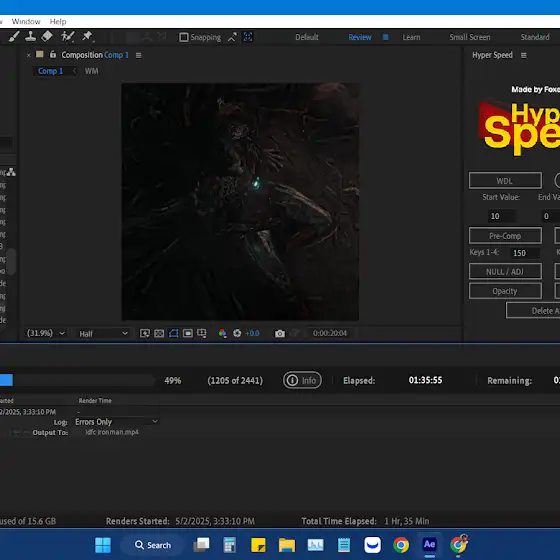Click the output file idfc ironman.mp4 link
The image size is (560, 560).
click(x=112, y=432)
